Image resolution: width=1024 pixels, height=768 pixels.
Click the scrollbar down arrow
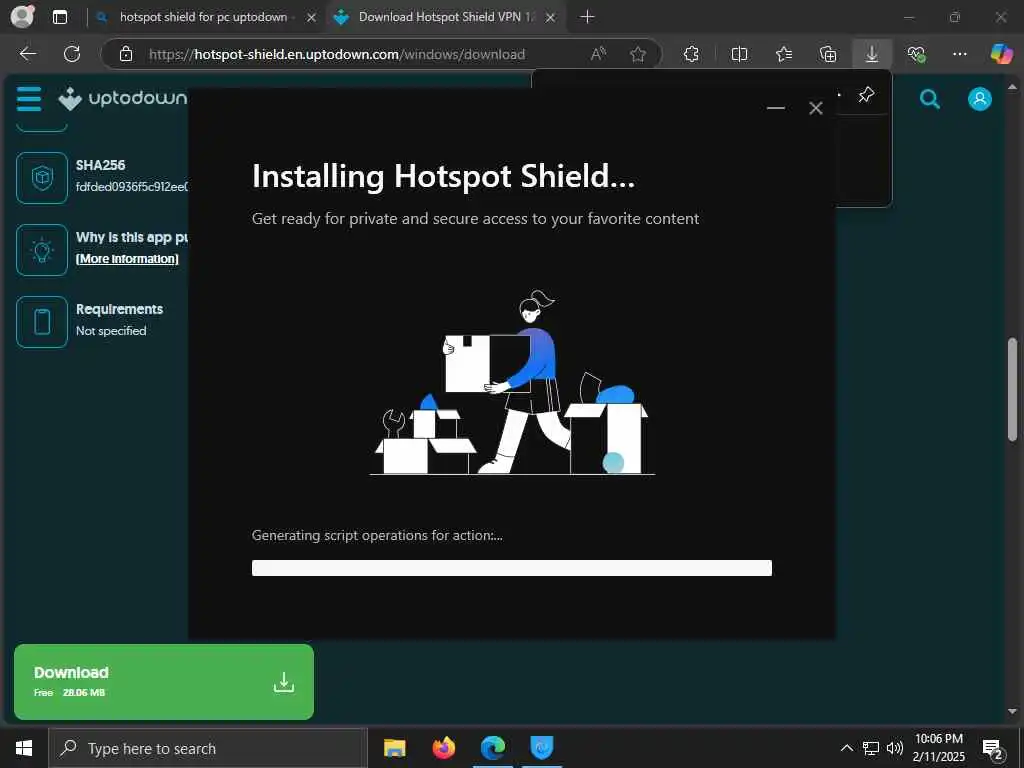click(x=1012, y=711)
